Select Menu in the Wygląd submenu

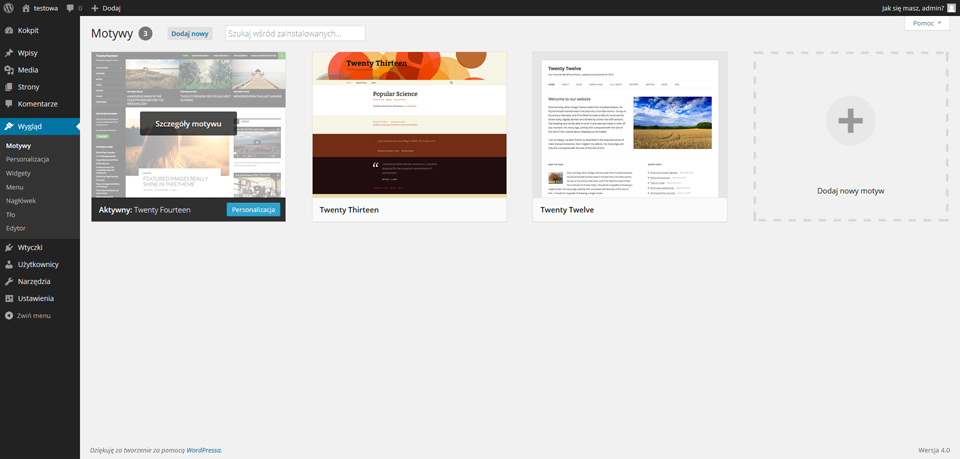[15, 187]
